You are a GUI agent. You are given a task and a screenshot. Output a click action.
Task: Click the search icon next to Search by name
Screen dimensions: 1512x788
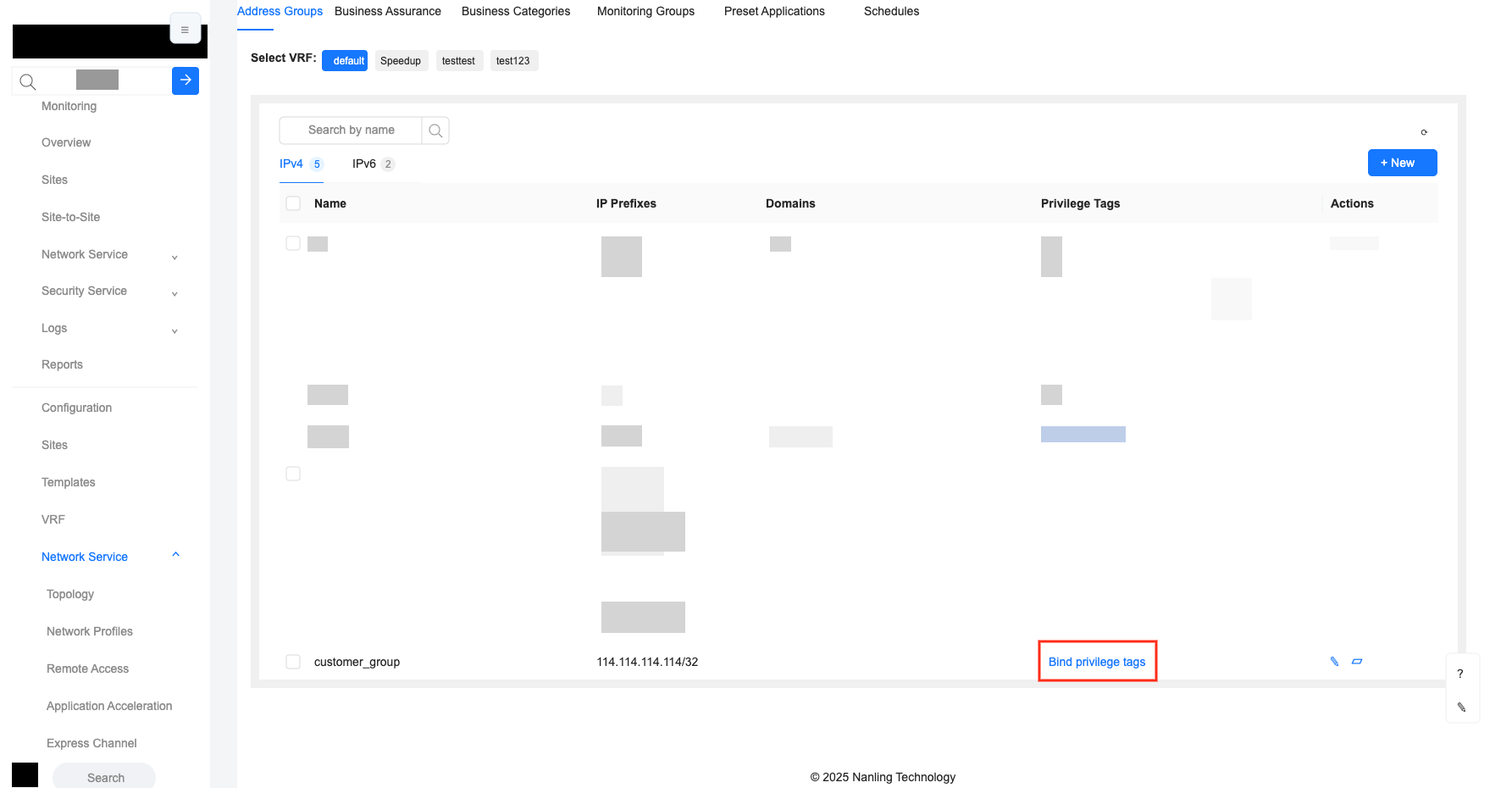click(x=435, y=130)
